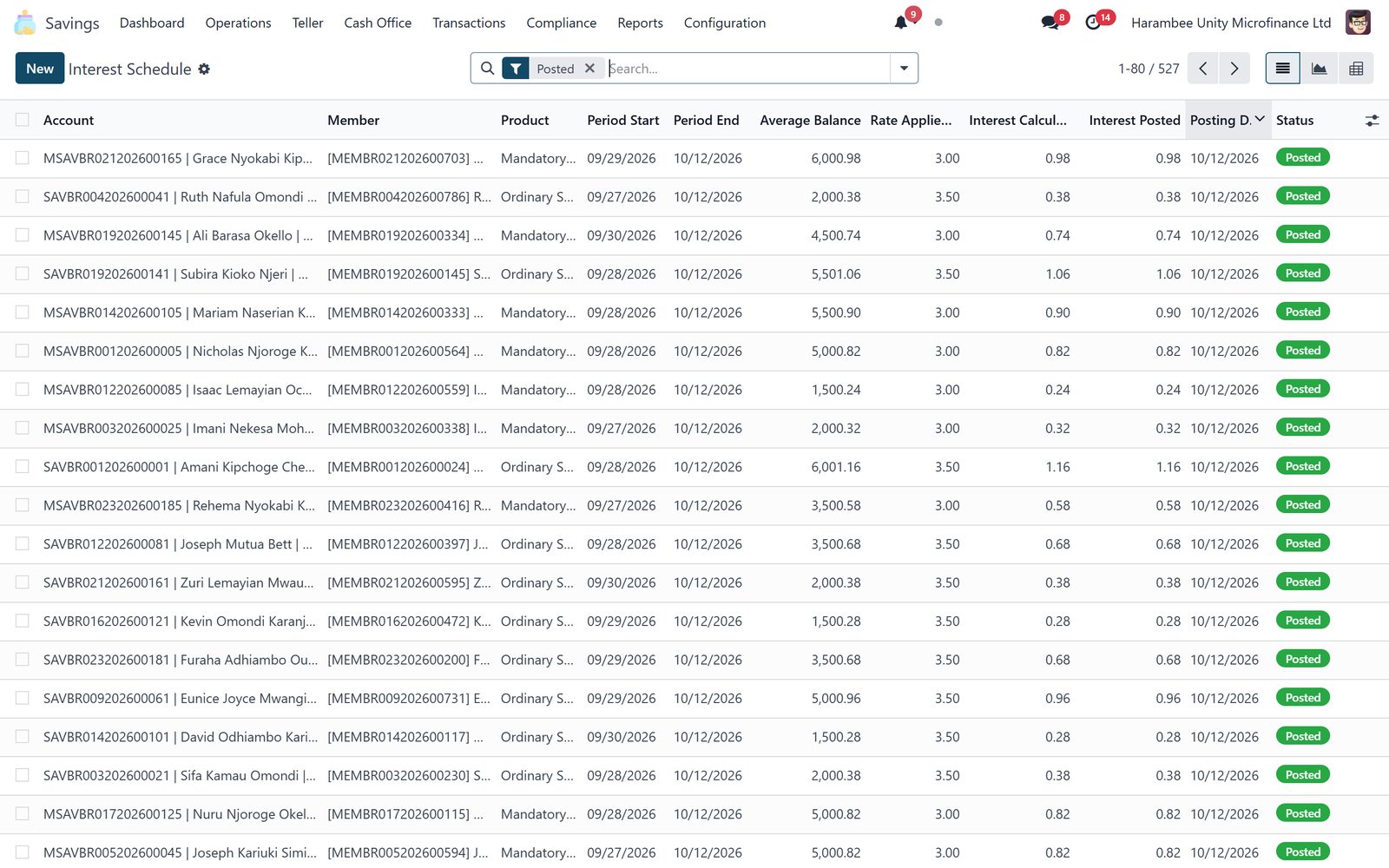The height and width of the screenshot is (868, 1389).
Task: Expand the search options dropdown arrow
Action: 904,69
